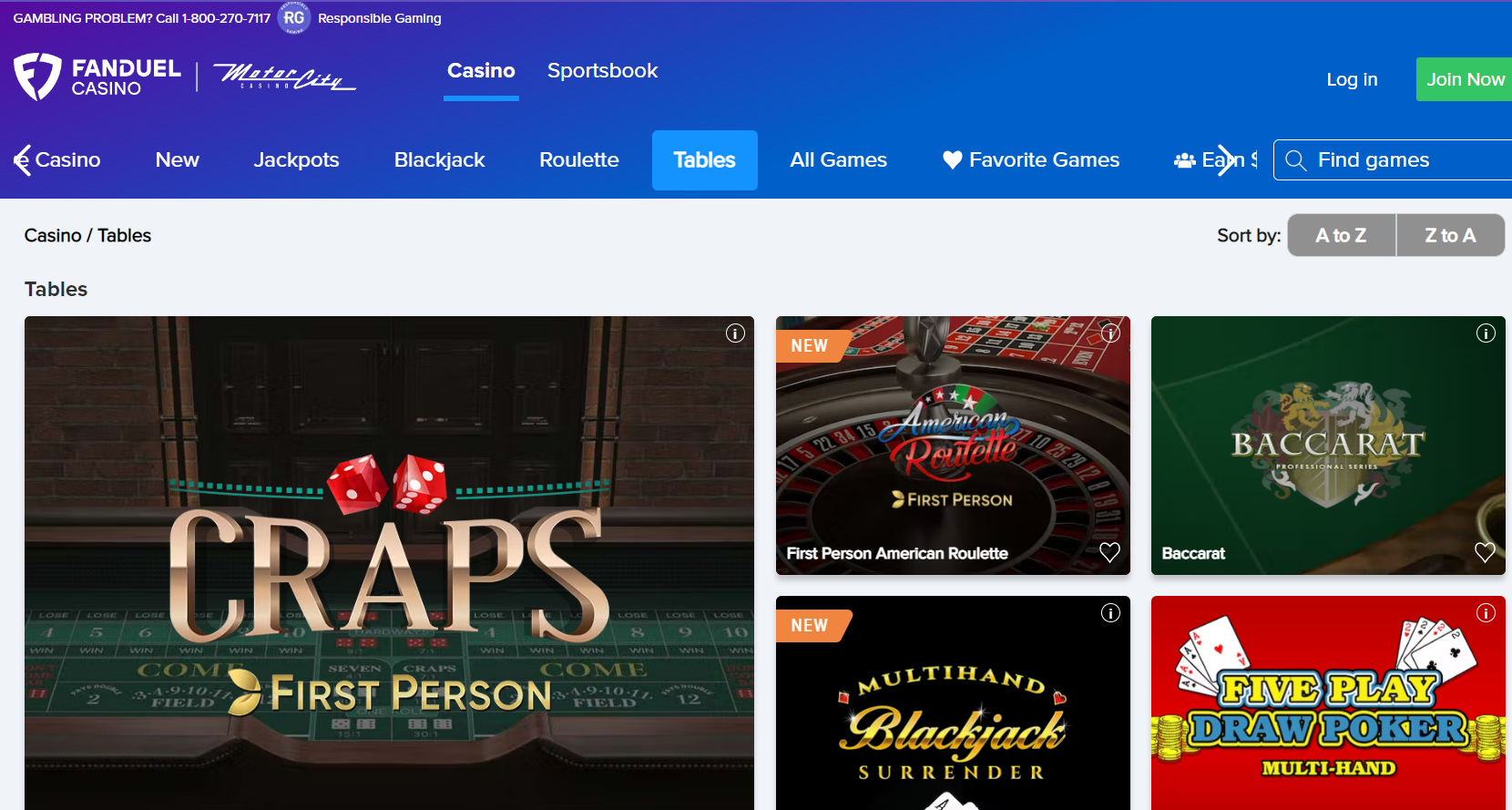The width and height of the screenshot is (1512, 810).
Task: Open the Casino top tab
Action: click(x=481, y=71)
